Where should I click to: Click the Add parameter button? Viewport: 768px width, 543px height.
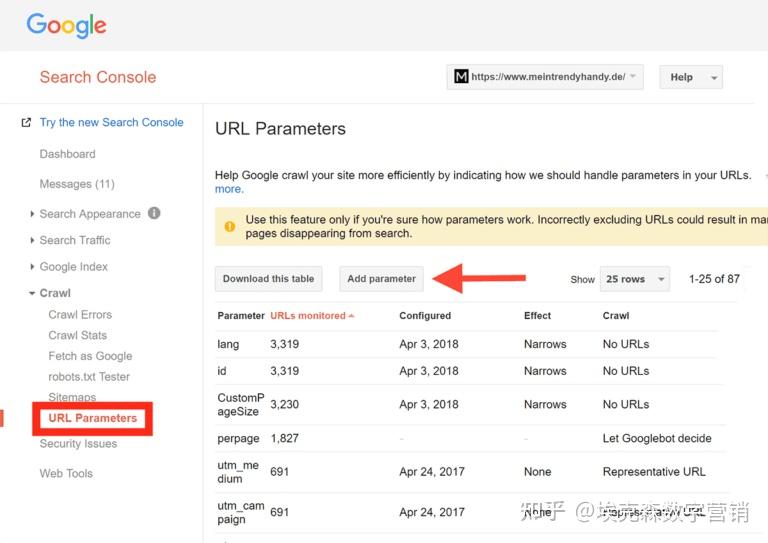click(x=381, y=279)
